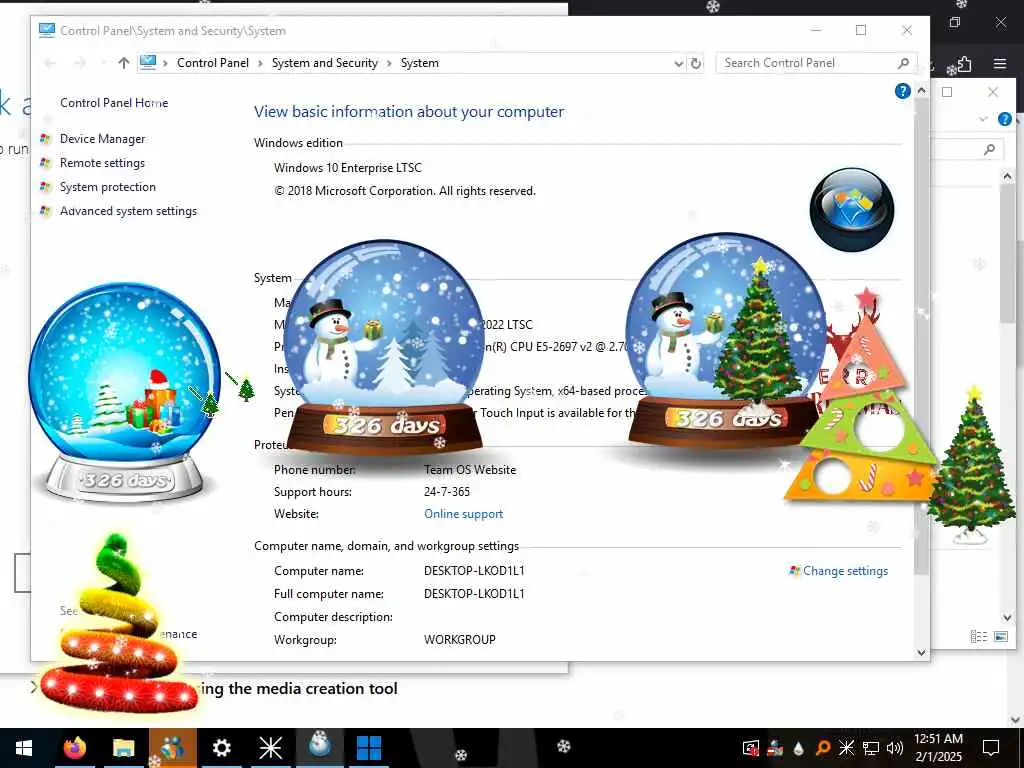Click the Online support website link
Image resolution: width=1024 pixels, height=768 pixels.
tap(463, 514)
